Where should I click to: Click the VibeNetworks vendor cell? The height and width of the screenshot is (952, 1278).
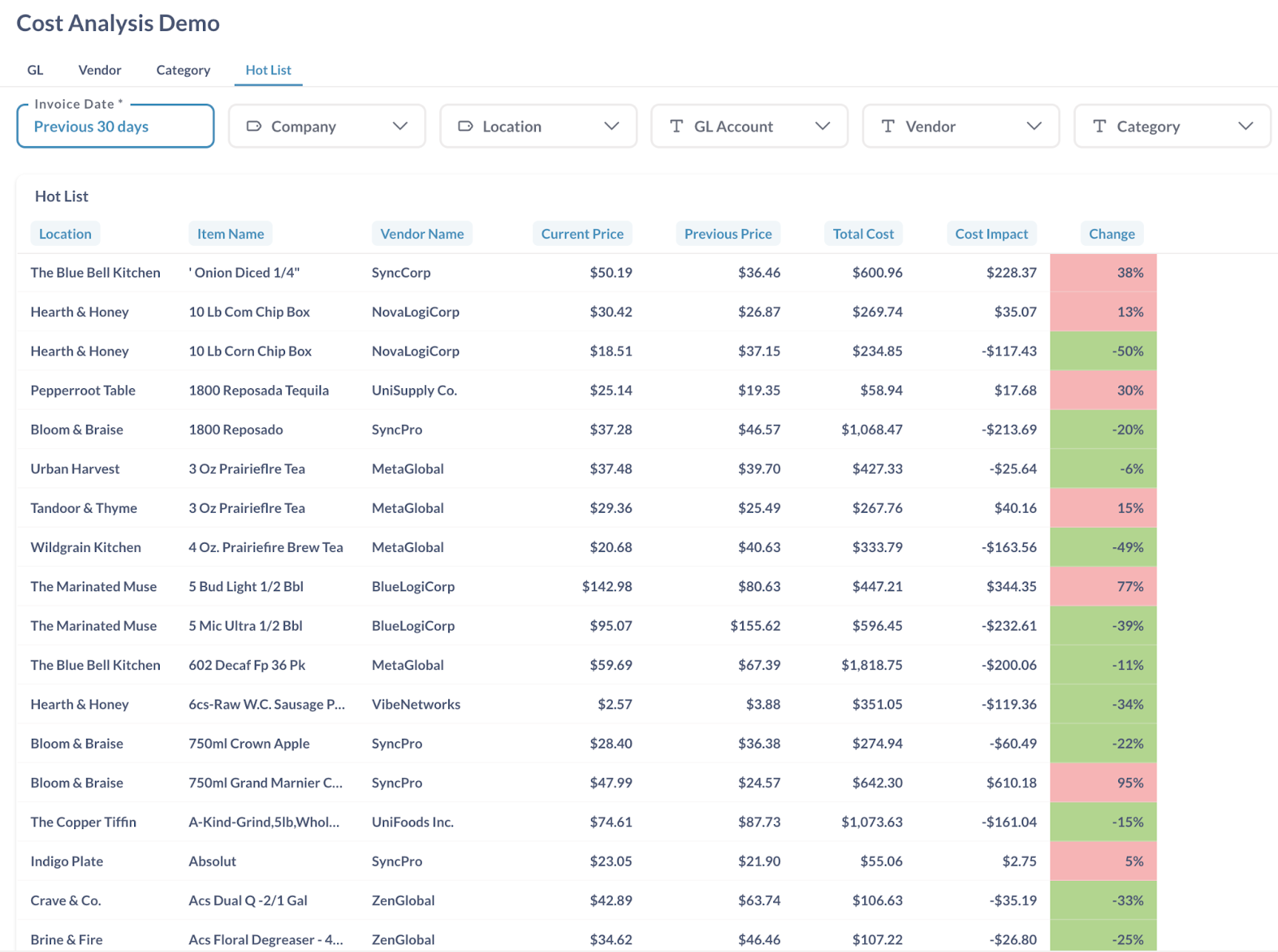[416, 704]
